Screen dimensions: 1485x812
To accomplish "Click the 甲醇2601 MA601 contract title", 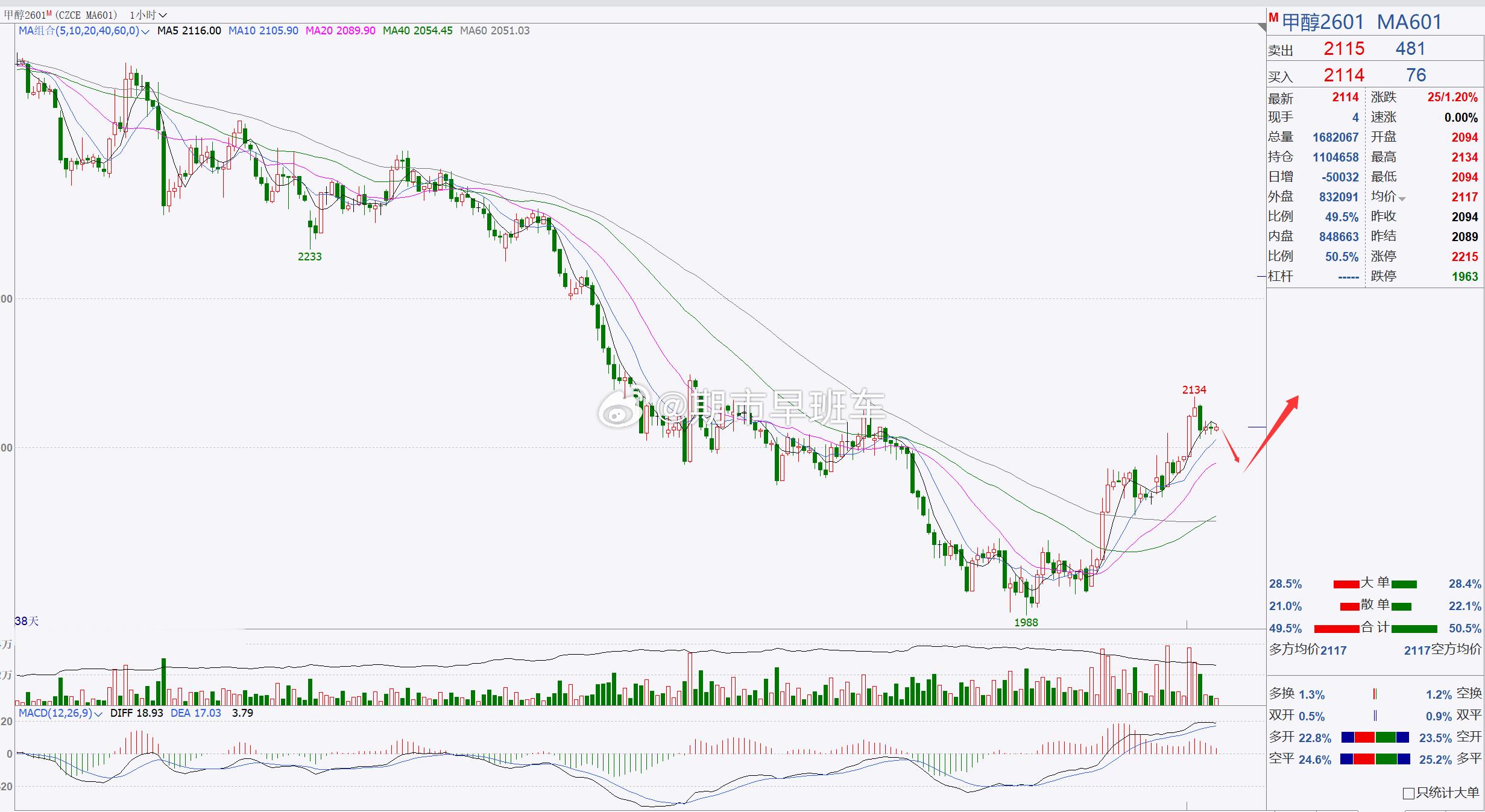I will 1361,22.
